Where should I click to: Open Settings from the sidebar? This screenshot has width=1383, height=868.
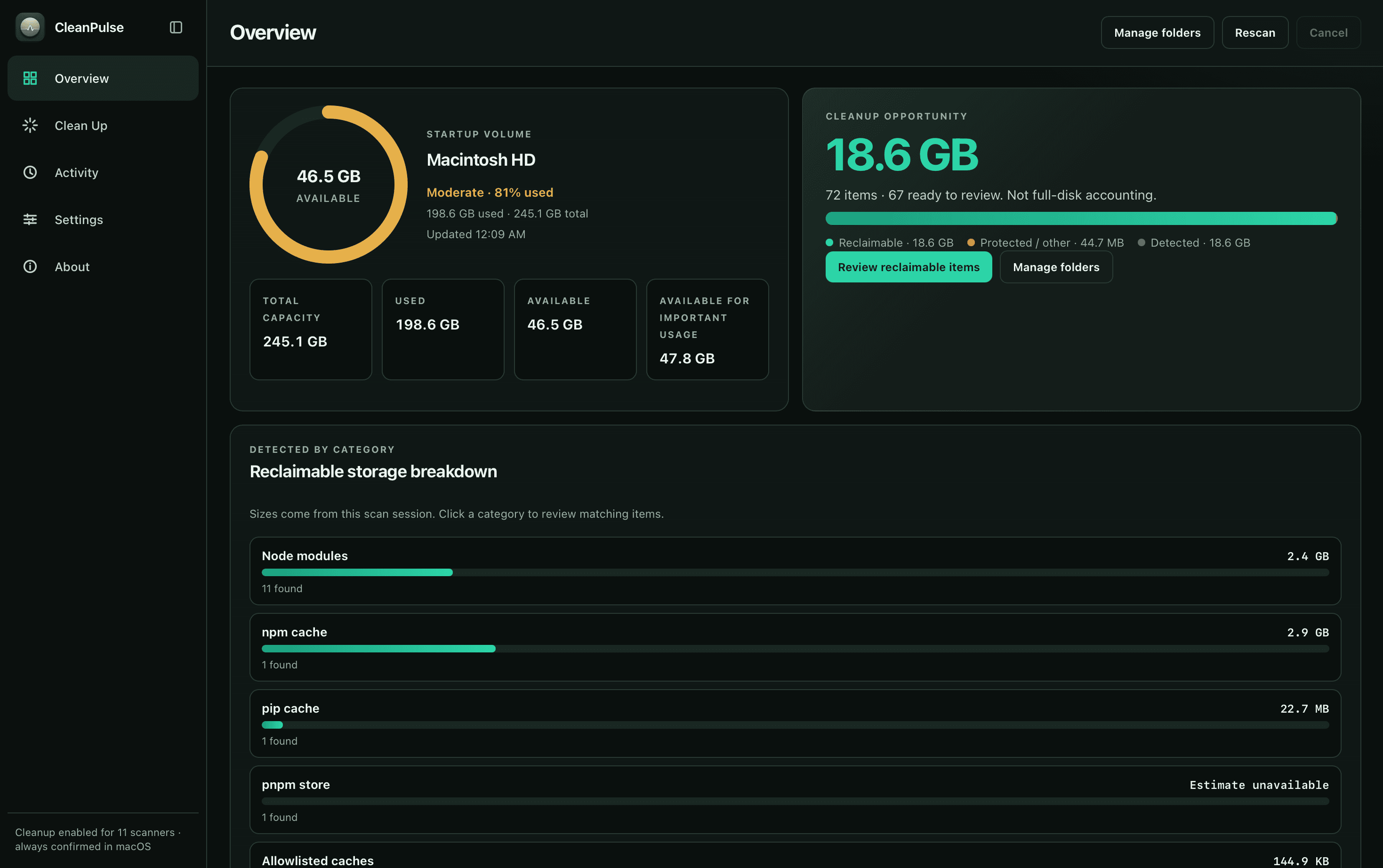(x=103, y=219)
